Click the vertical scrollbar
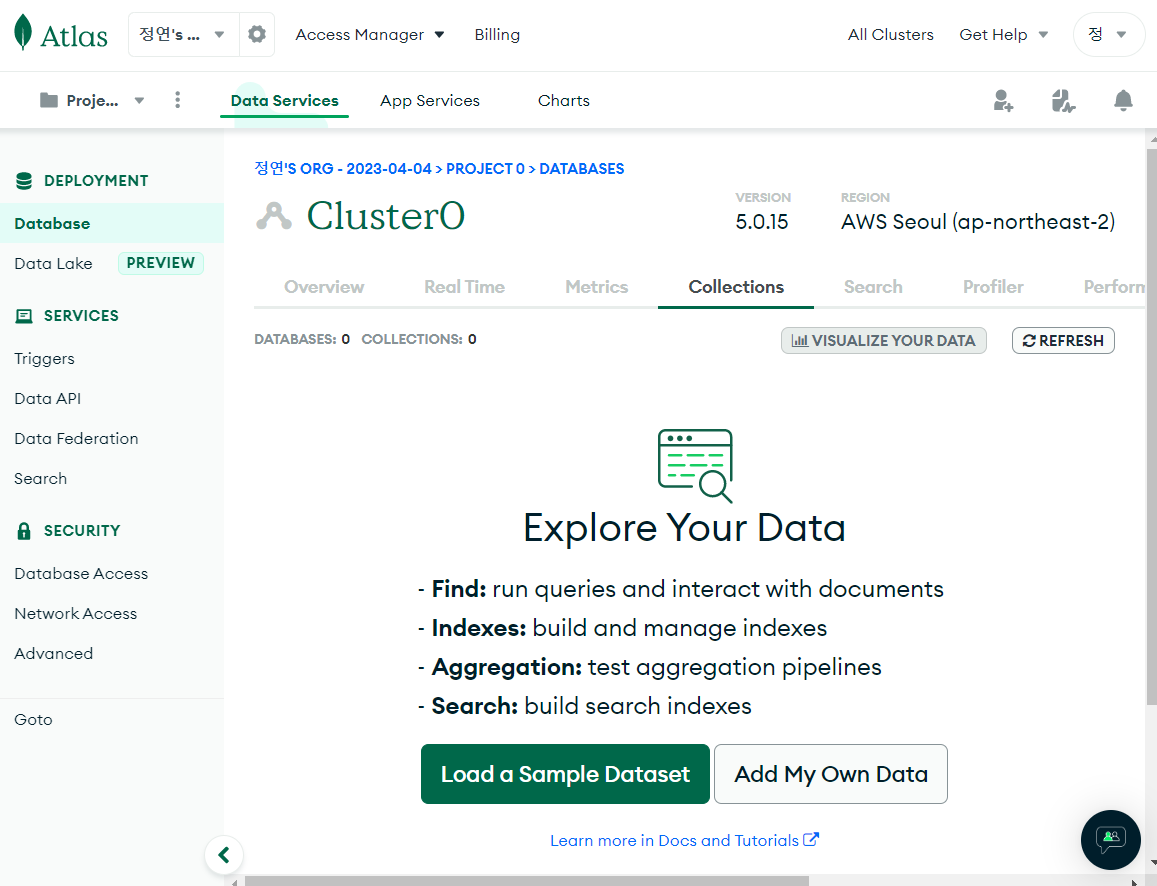 1151,426
